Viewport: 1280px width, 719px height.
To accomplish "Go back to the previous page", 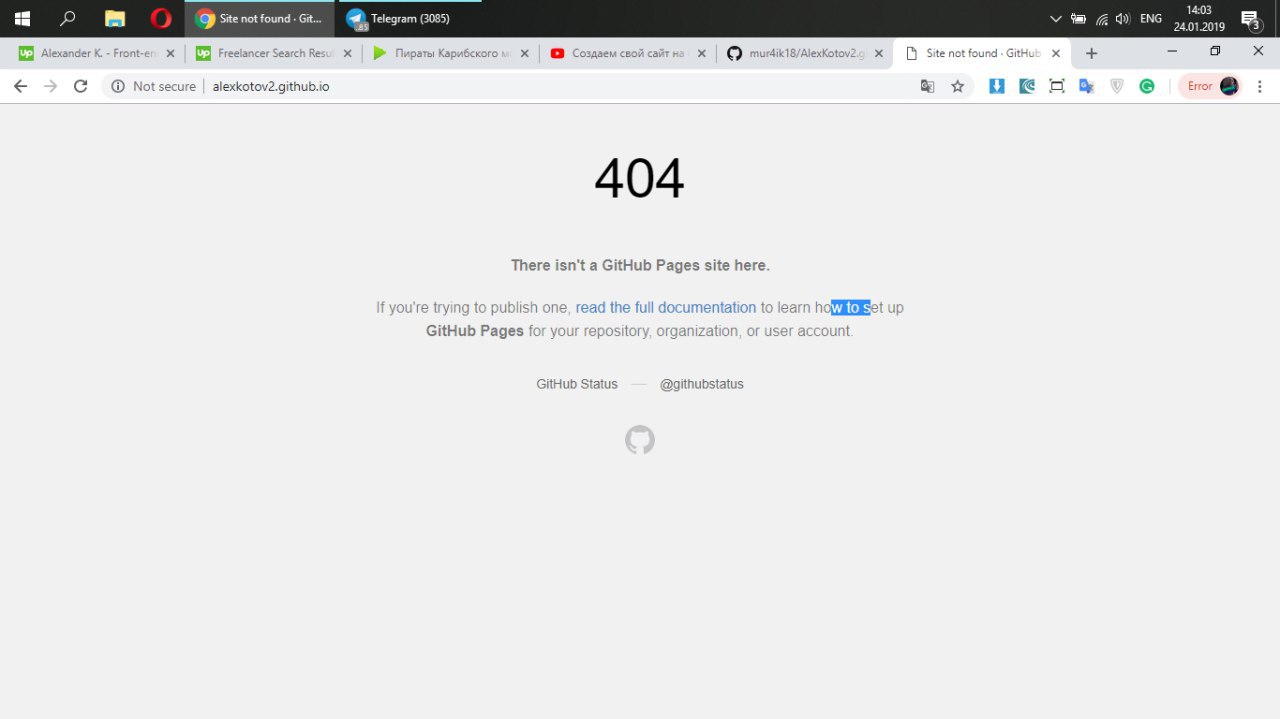I will pyautogui.click(x=20, y=86).
